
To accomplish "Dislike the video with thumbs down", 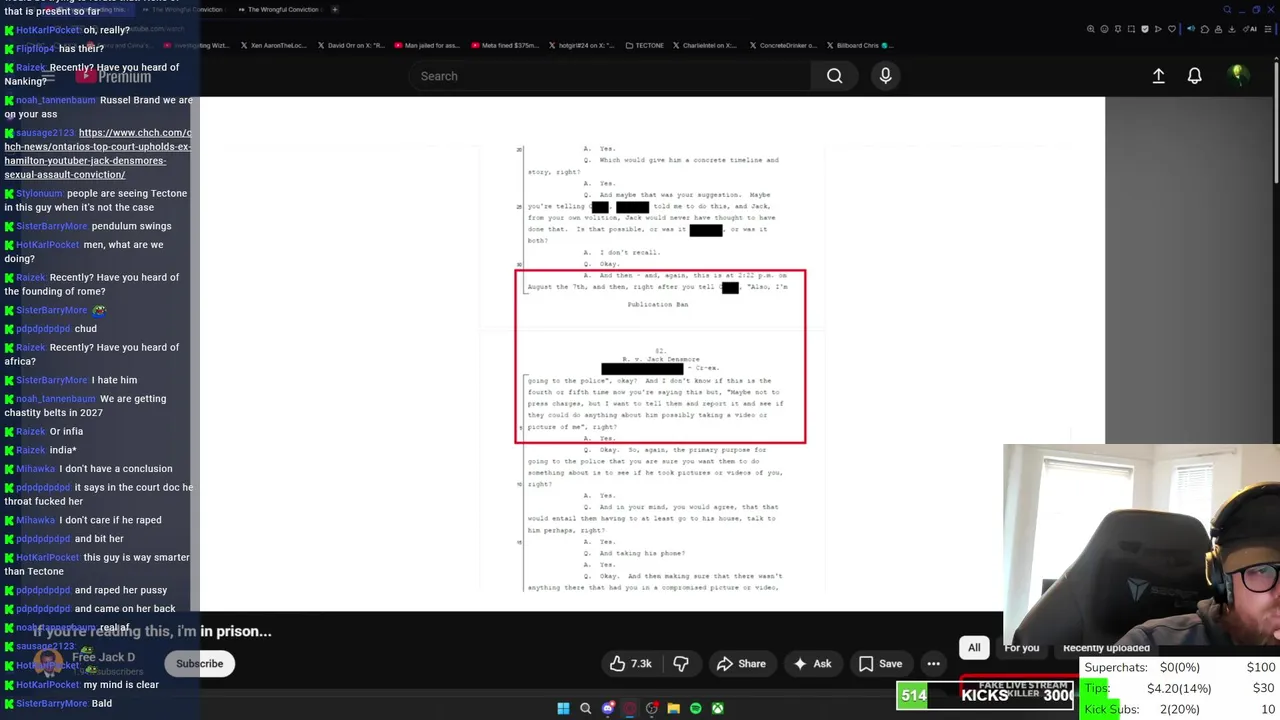I will point(681,664).
